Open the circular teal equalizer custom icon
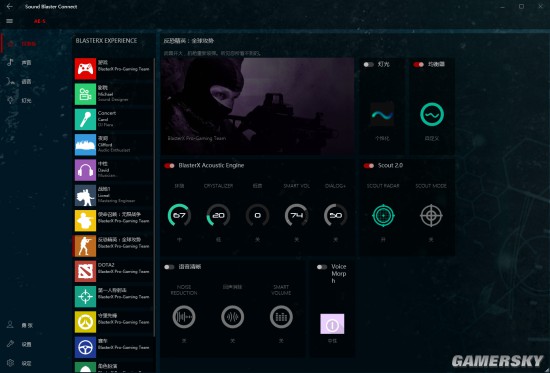Image resolution: width=550 pixels, height=373 pixels. [x=432, y=114]
